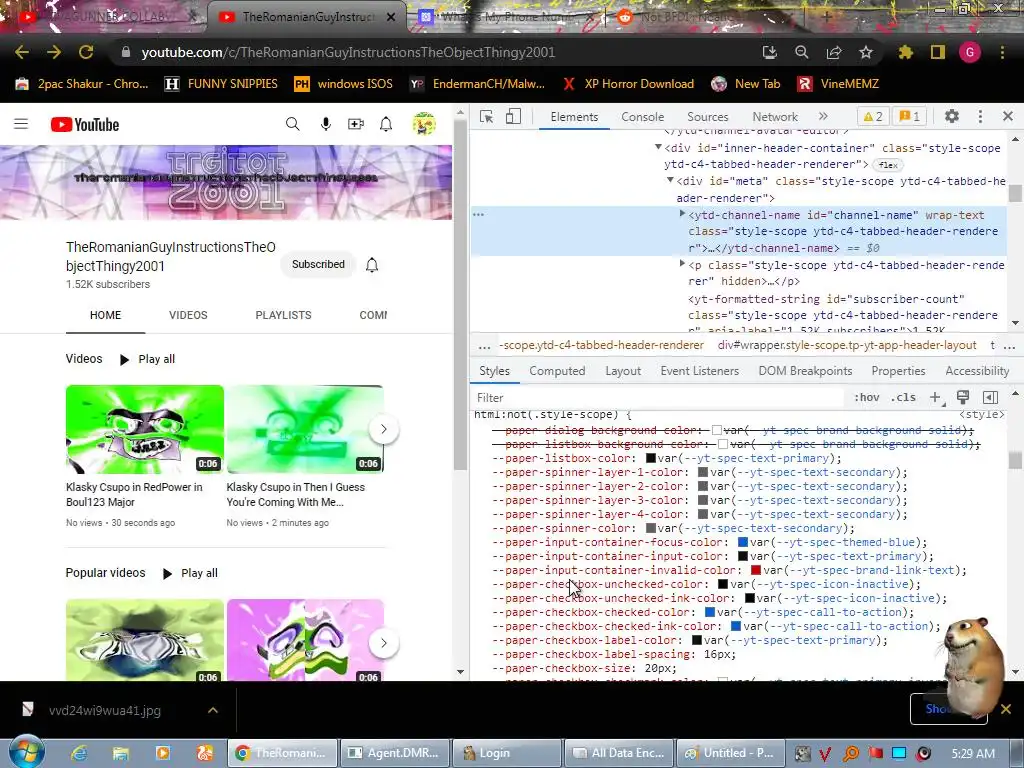Toggle the :hov element state

(x=867, y=398)
